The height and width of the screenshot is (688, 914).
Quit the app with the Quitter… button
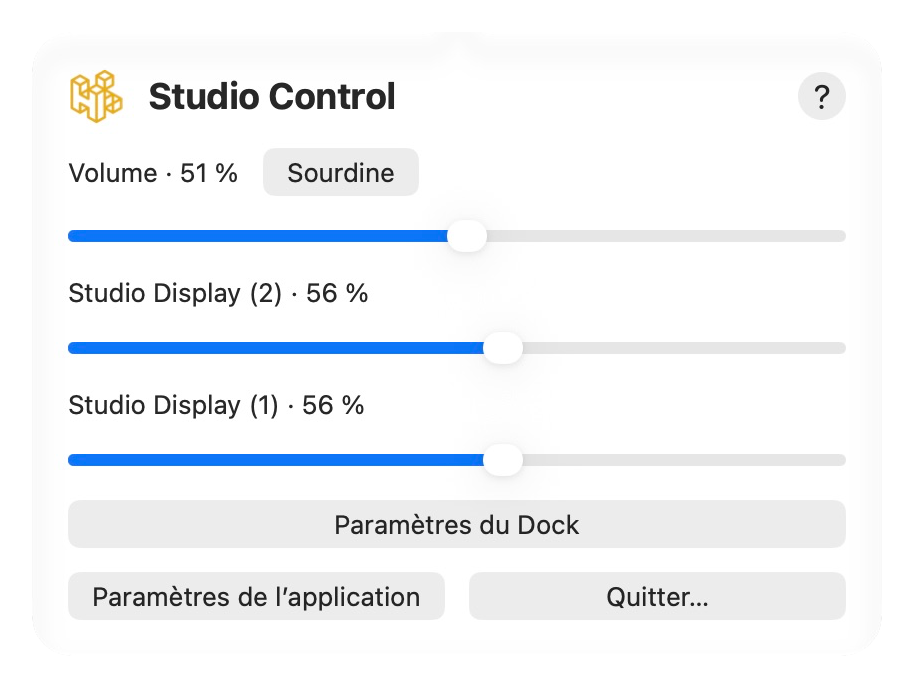coord(658,596)
